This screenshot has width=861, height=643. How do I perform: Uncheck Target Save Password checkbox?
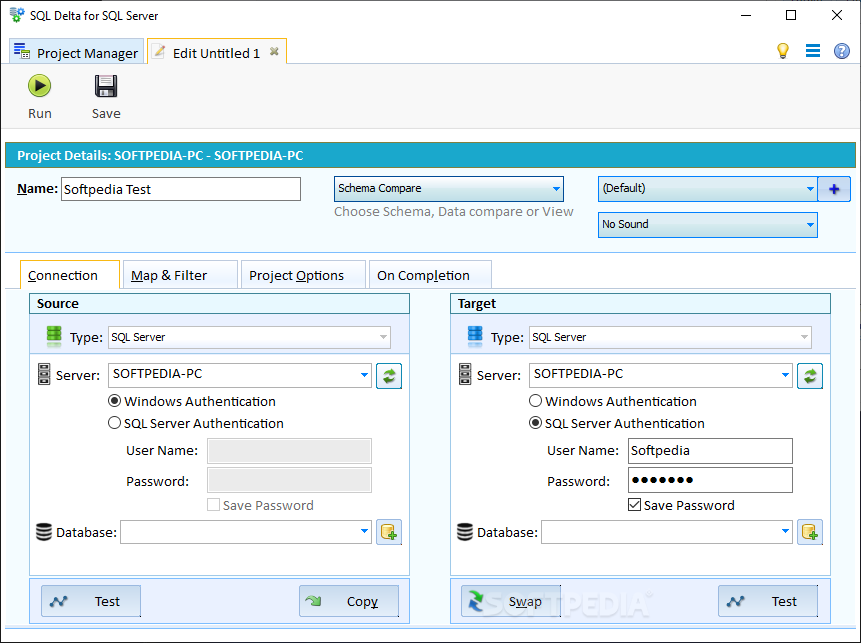[634, 505]
